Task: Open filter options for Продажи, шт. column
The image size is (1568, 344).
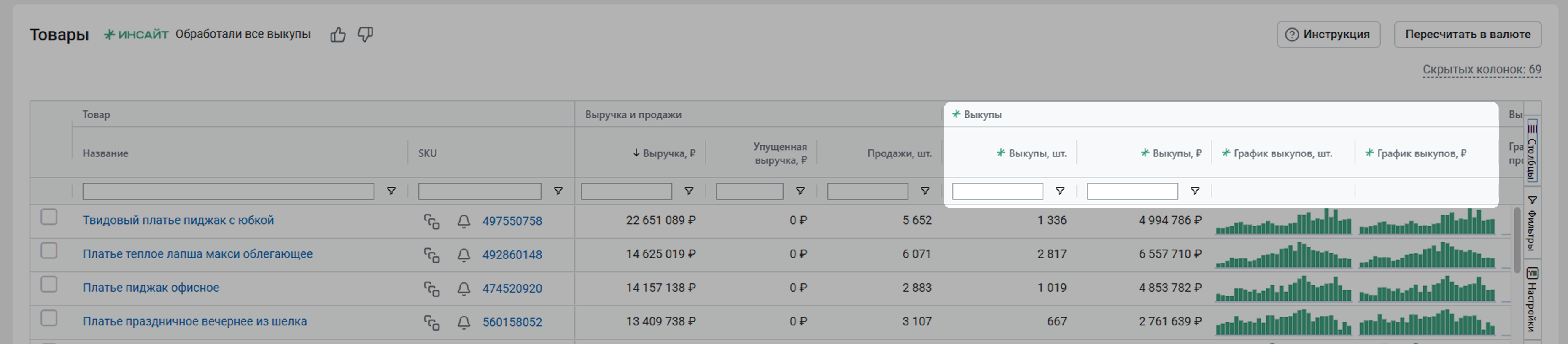Action: 924,191
